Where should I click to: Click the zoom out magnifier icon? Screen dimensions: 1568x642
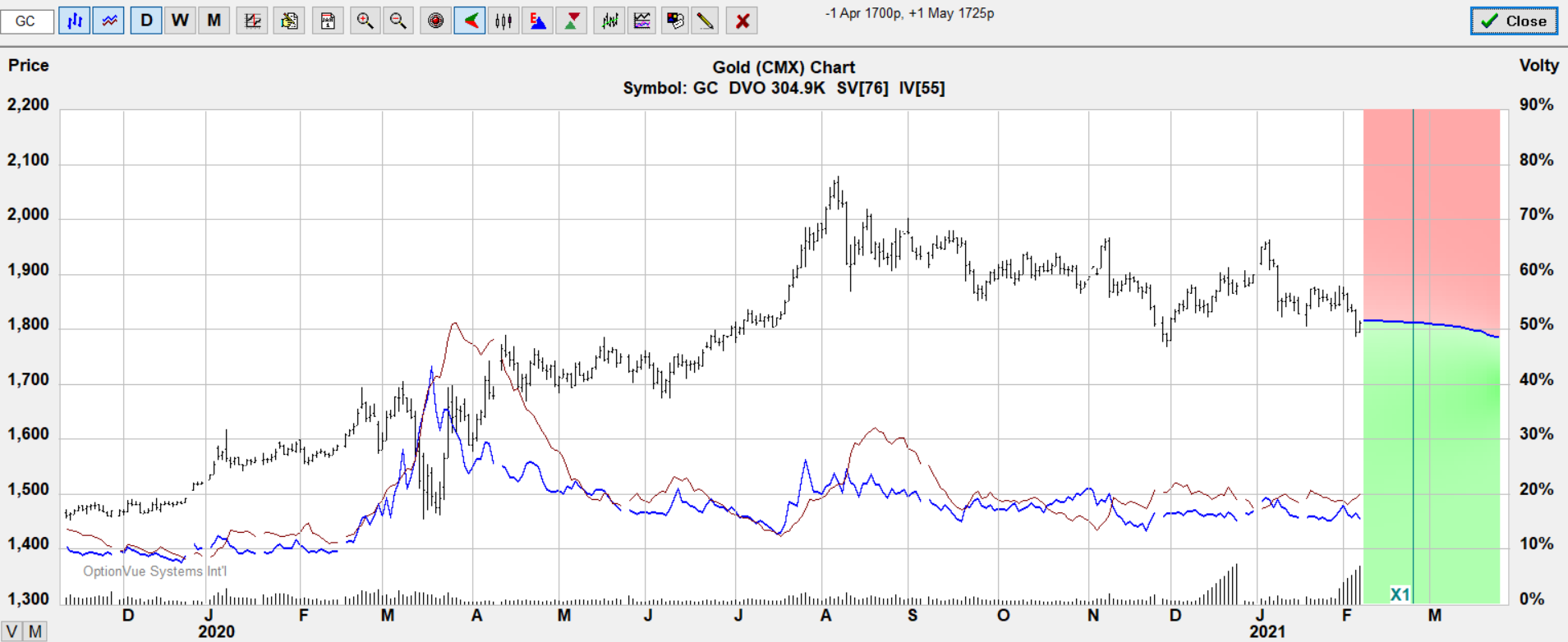coord(398,21)
